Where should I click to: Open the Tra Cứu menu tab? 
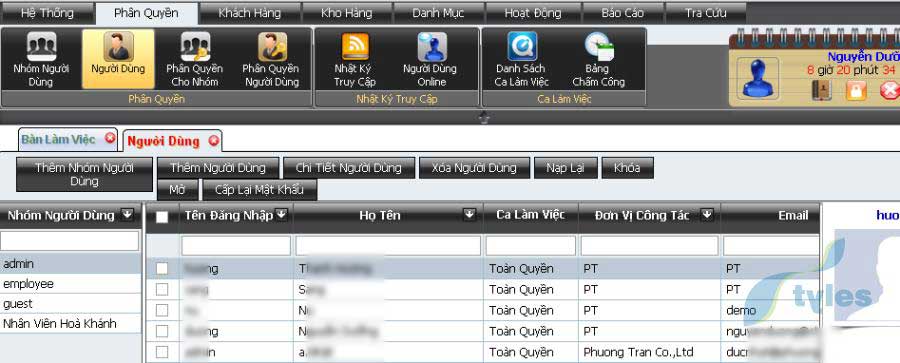click(x=705, y=13)
